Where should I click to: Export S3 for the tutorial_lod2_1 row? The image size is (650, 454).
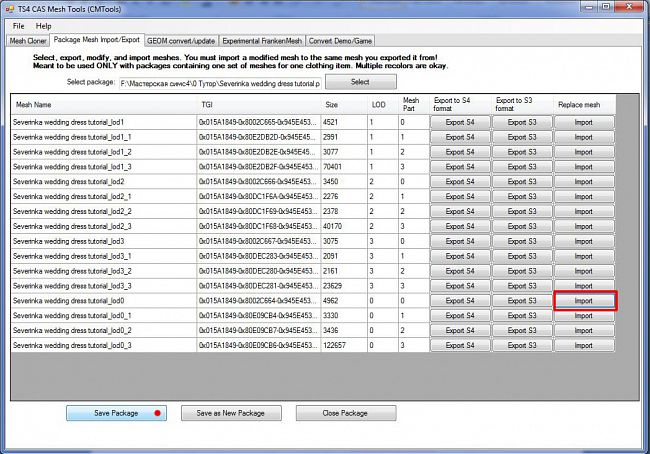522,197
